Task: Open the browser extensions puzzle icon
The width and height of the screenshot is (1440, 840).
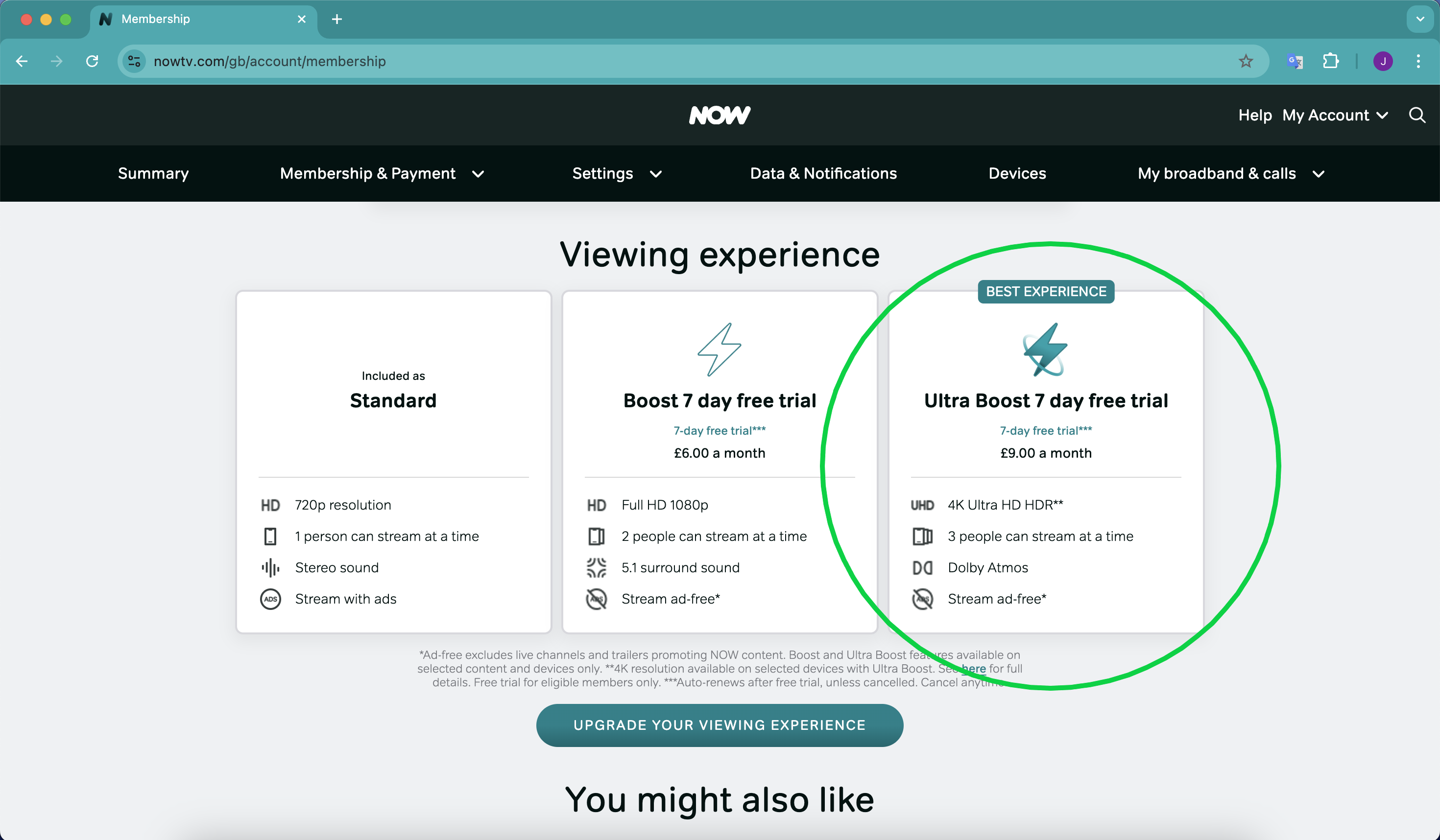Action: [x=1330, y=61]
